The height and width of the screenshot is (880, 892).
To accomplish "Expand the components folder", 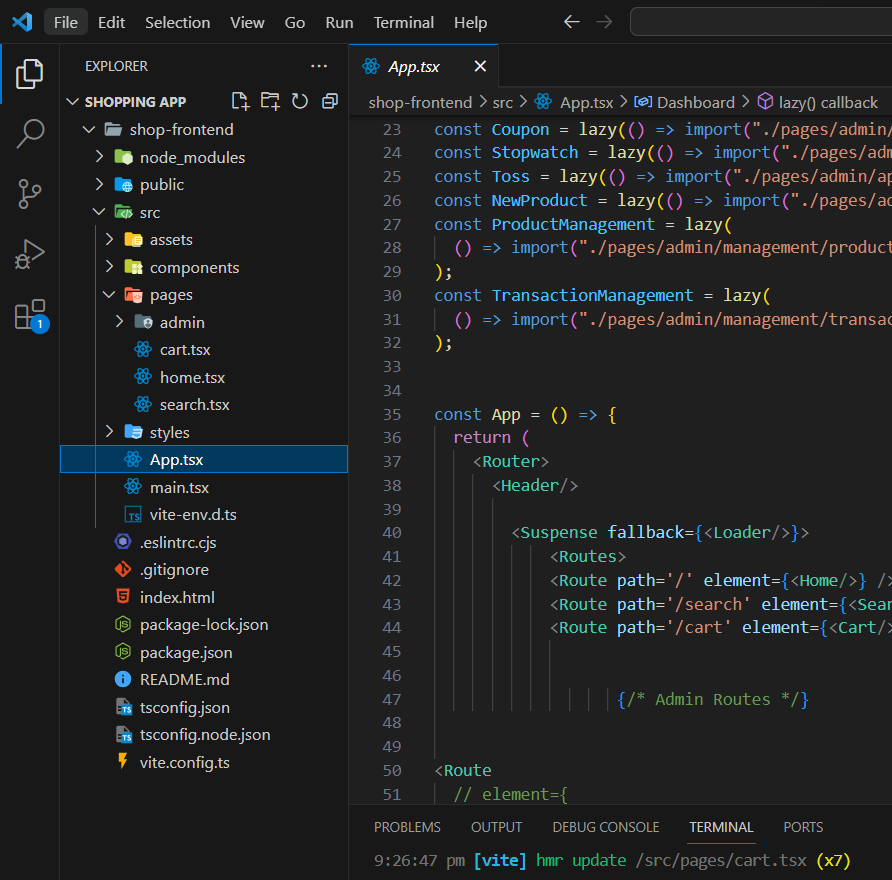I will click(x=109, y=267).
